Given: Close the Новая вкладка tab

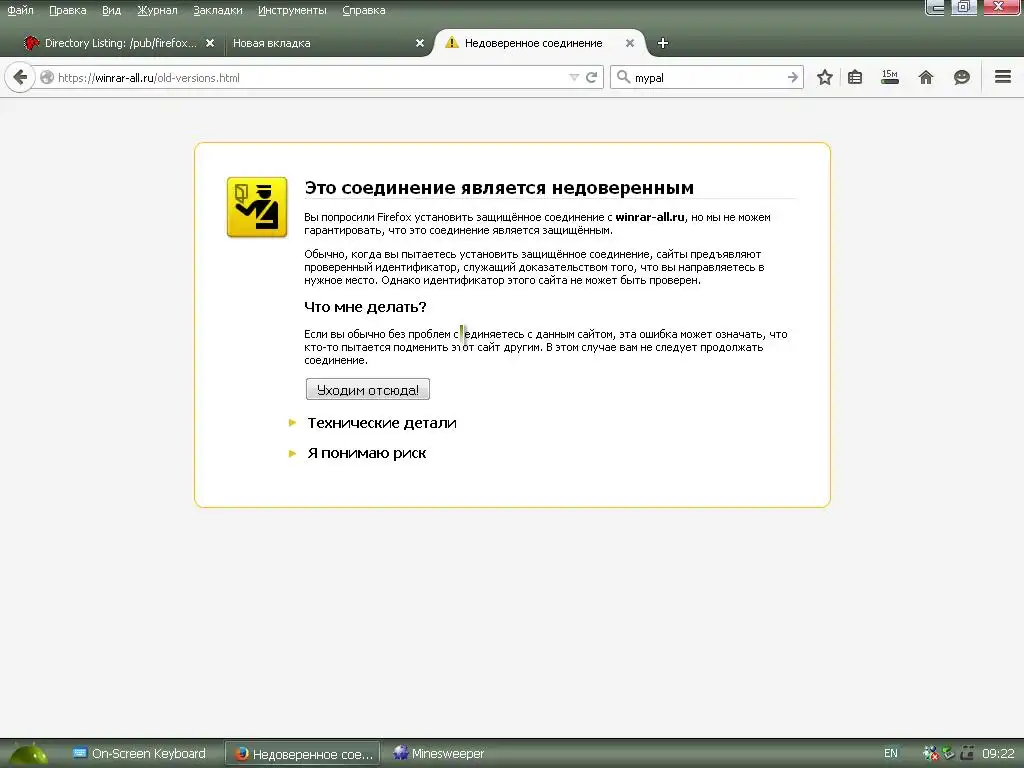Looking at the screenshot, I should click(x=420, y=43).
